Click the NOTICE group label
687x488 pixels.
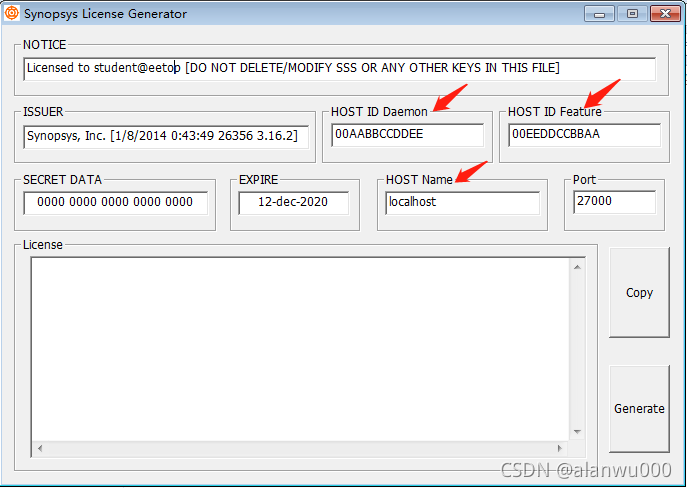click(45, 45)
